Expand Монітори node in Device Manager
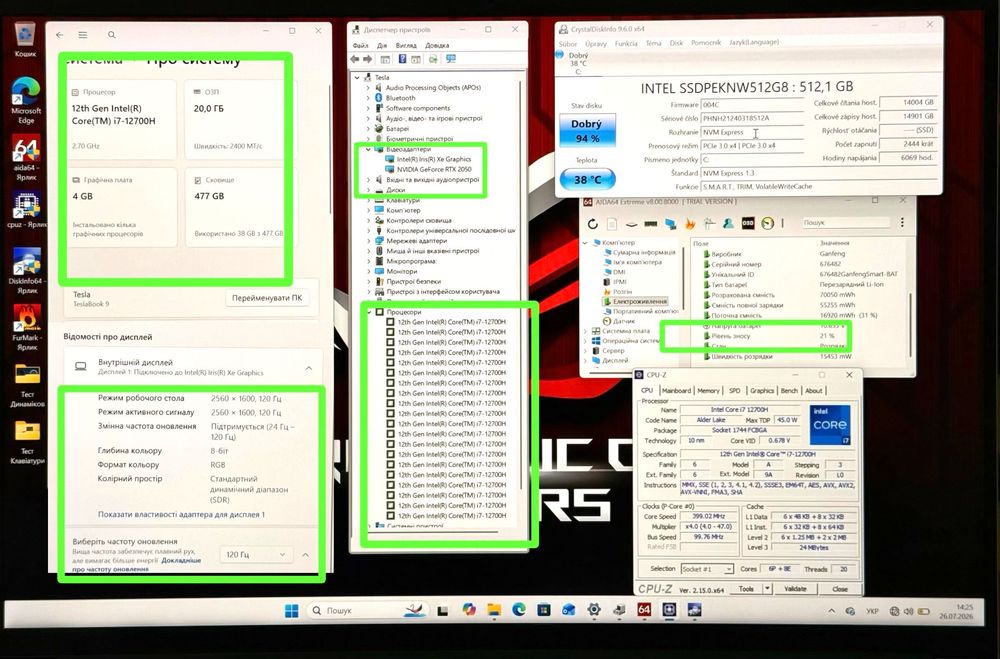 pyautogui.click(x=368, y=271)
